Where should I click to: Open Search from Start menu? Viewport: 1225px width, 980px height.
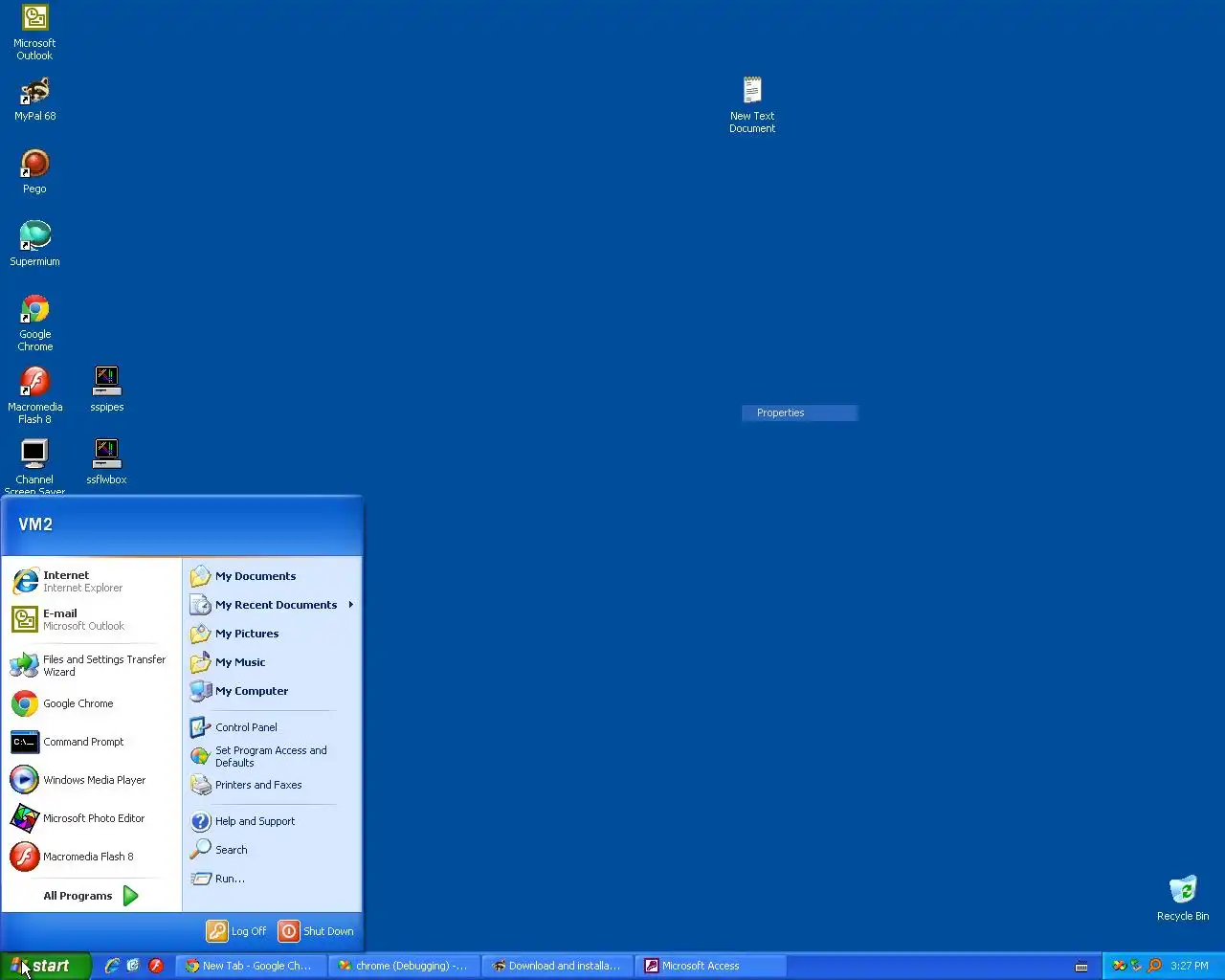(x=272, y=850)
